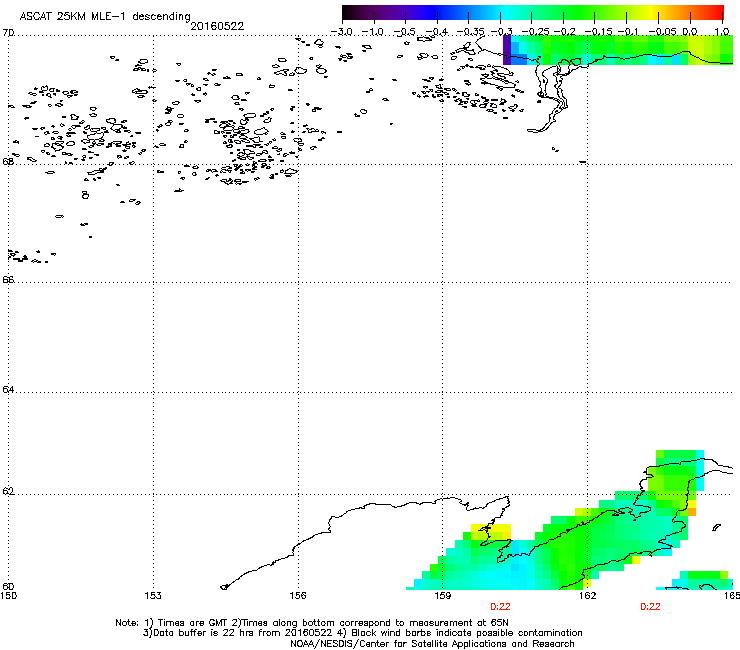Click the orange data cell near 62N east edge
Viewport: 740px width, 650px height.
click(692, 512)
